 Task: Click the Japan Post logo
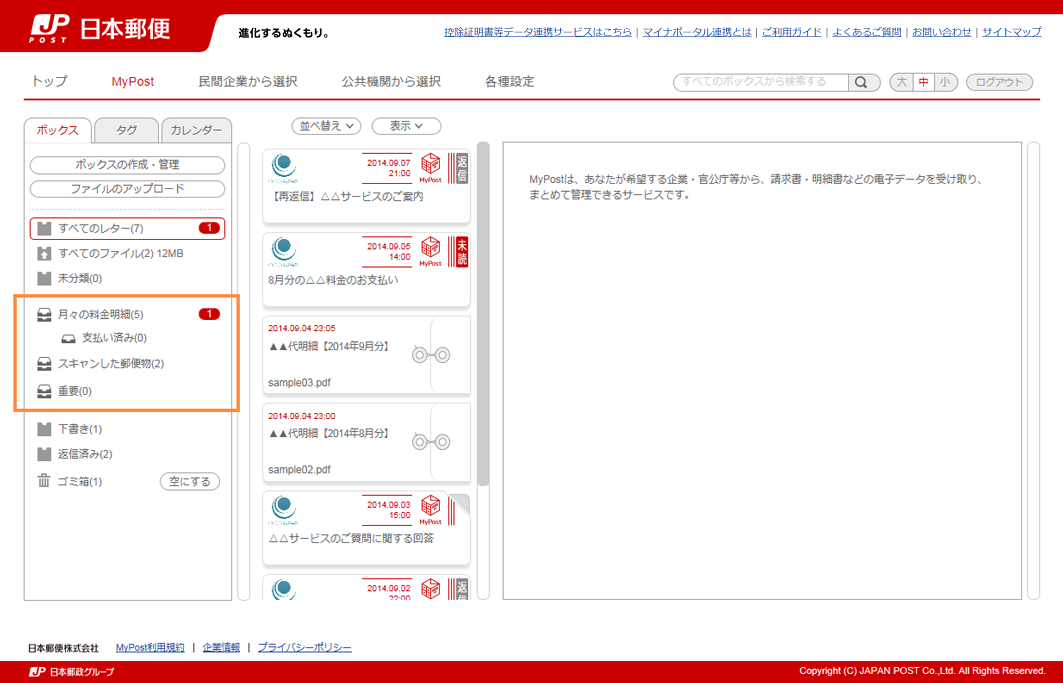click(100, 28)
